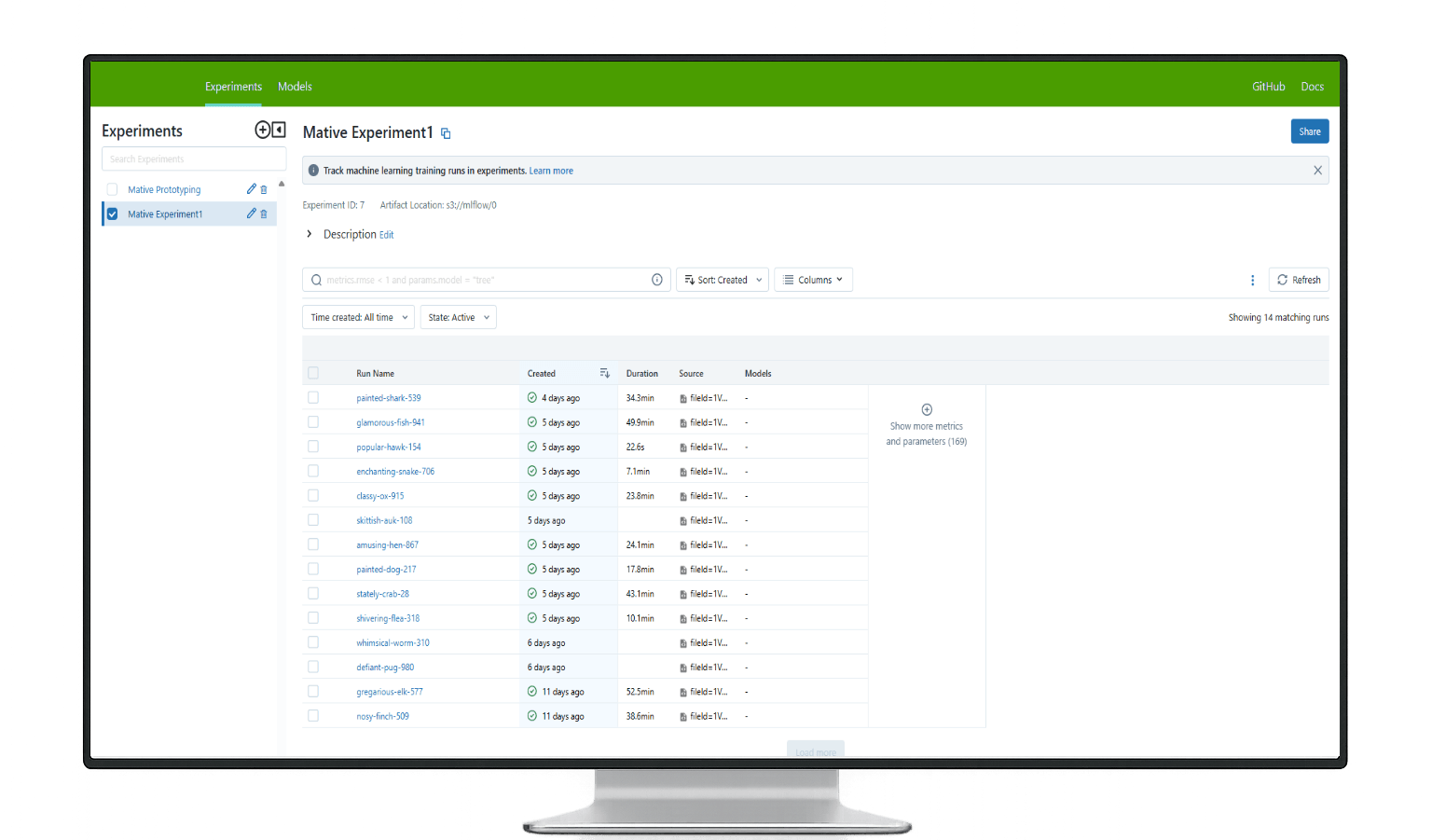Refresh the runs list
The image size is (1432, 840).
coord(1298,280)
